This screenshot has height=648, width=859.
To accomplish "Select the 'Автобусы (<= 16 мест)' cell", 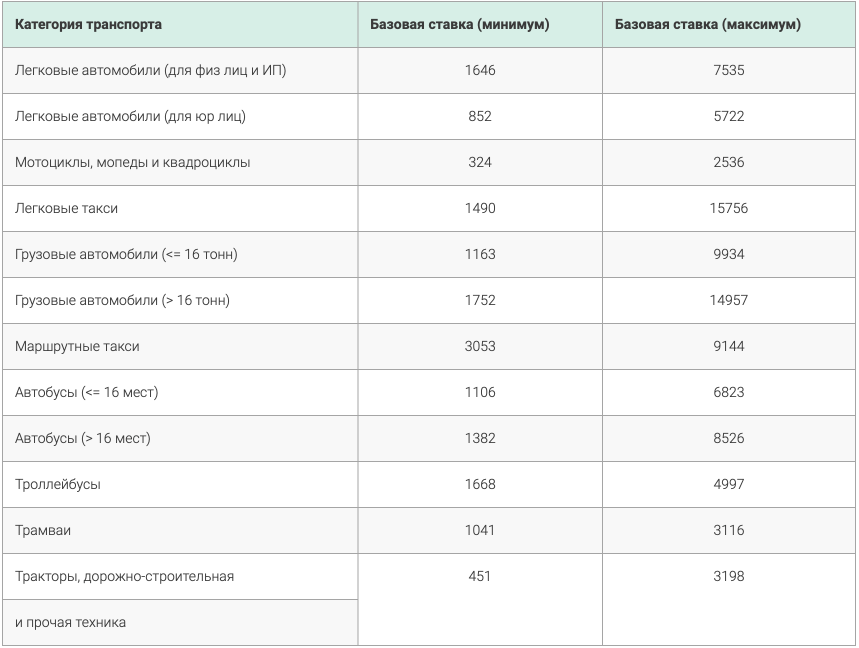I will point(180,392).
